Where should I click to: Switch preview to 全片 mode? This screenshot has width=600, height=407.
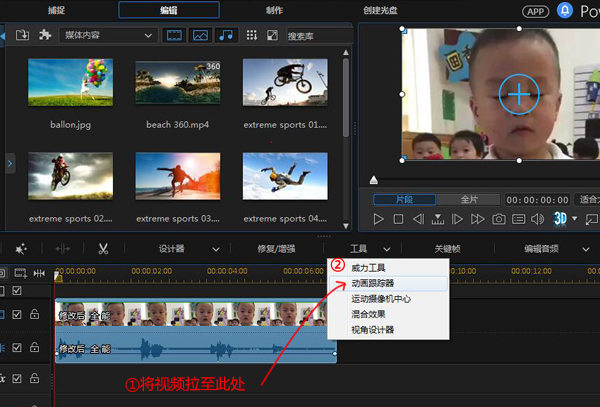click(x=468, y=200)
